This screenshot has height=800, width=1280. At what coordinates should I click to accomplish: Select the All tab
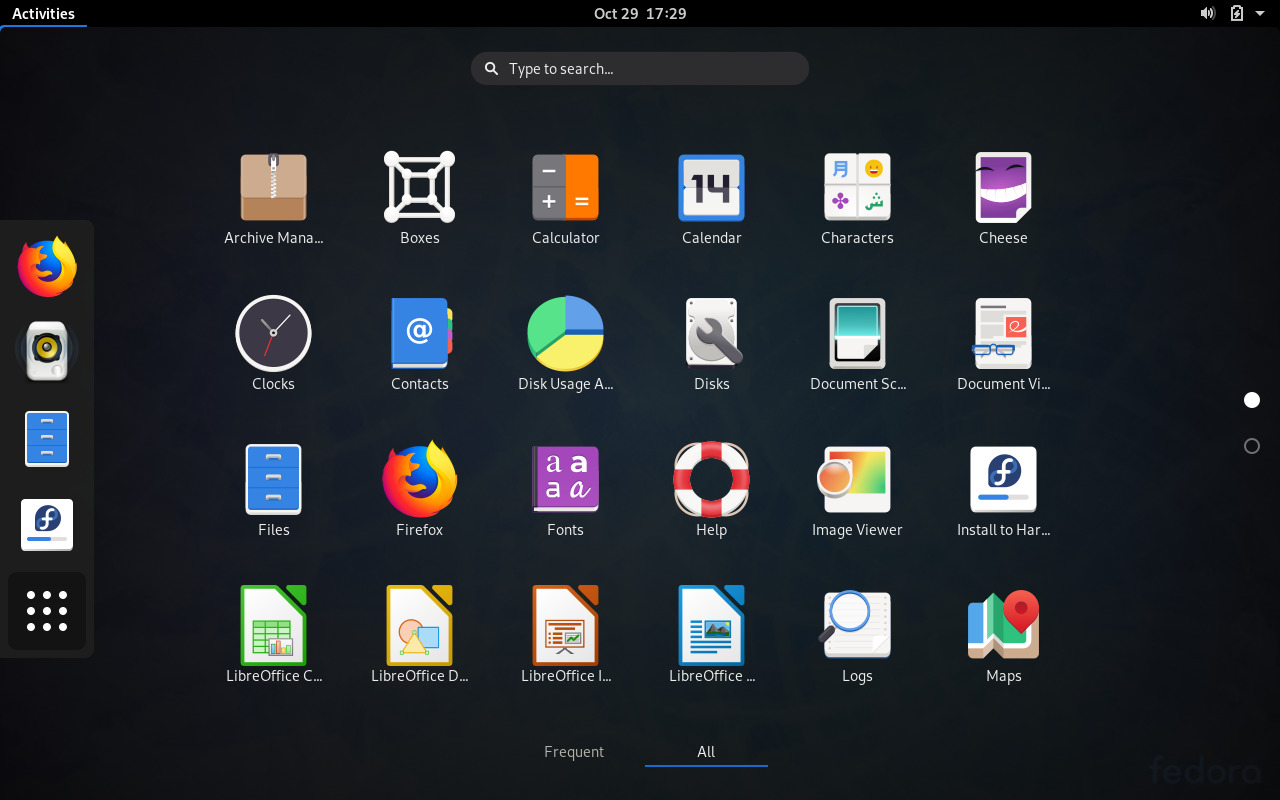(705, 751)
